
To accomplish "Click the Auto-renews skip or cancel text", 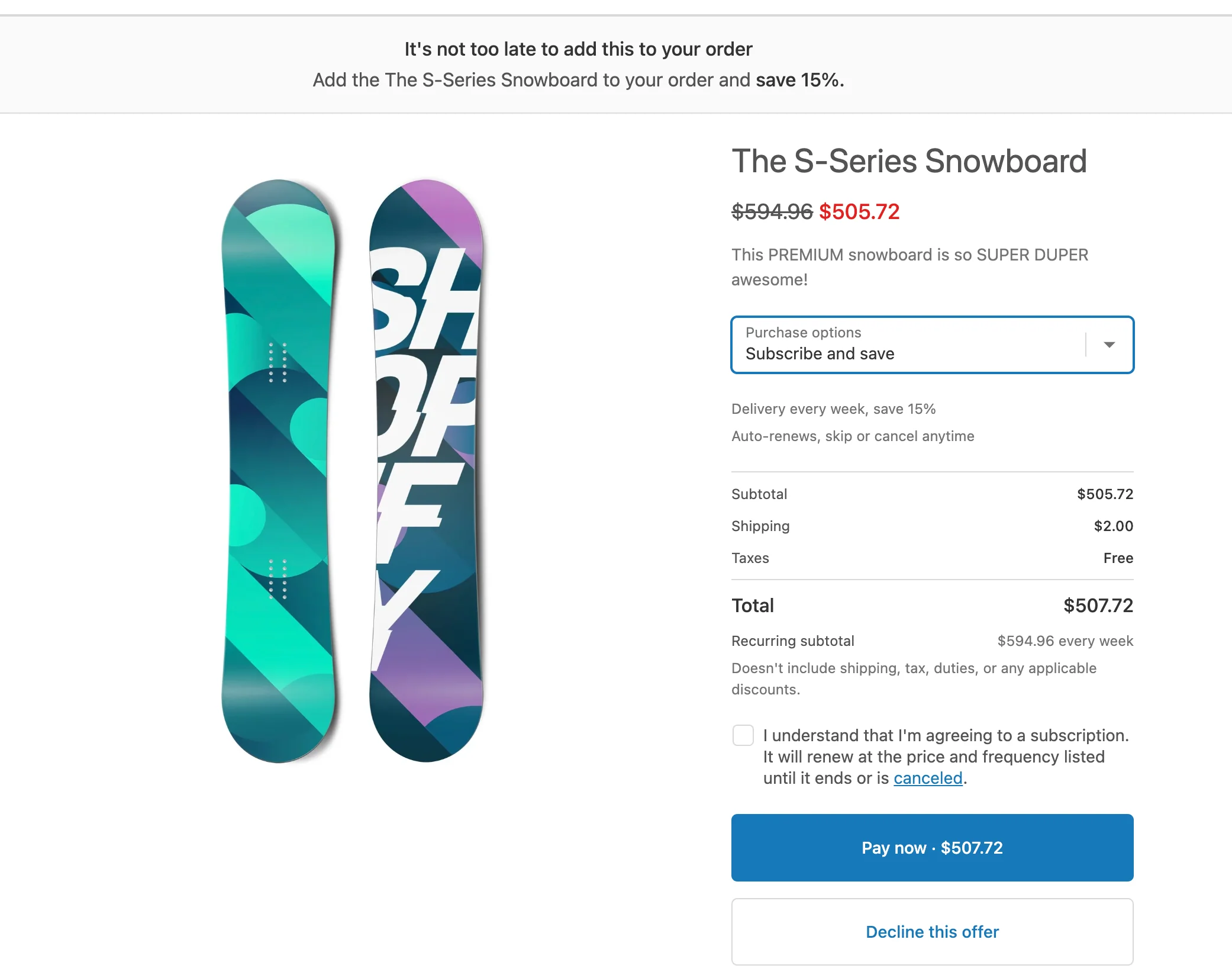I will point(853,436).
